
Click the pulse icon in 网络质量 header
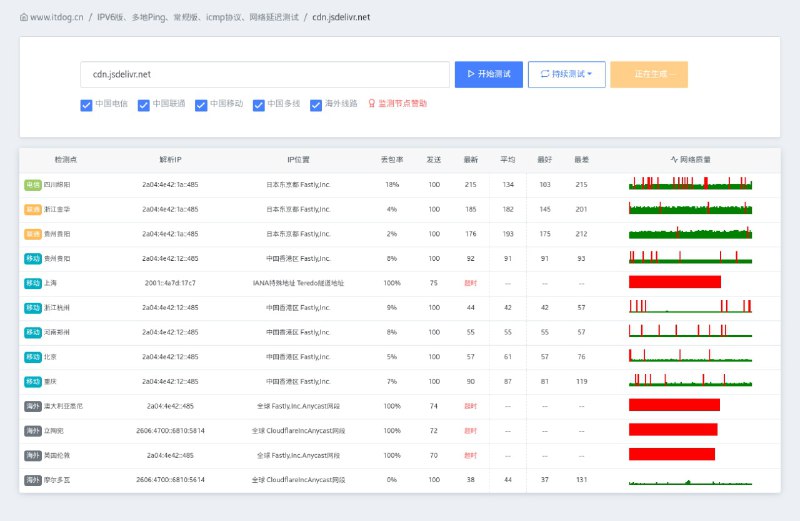point(674,160)
